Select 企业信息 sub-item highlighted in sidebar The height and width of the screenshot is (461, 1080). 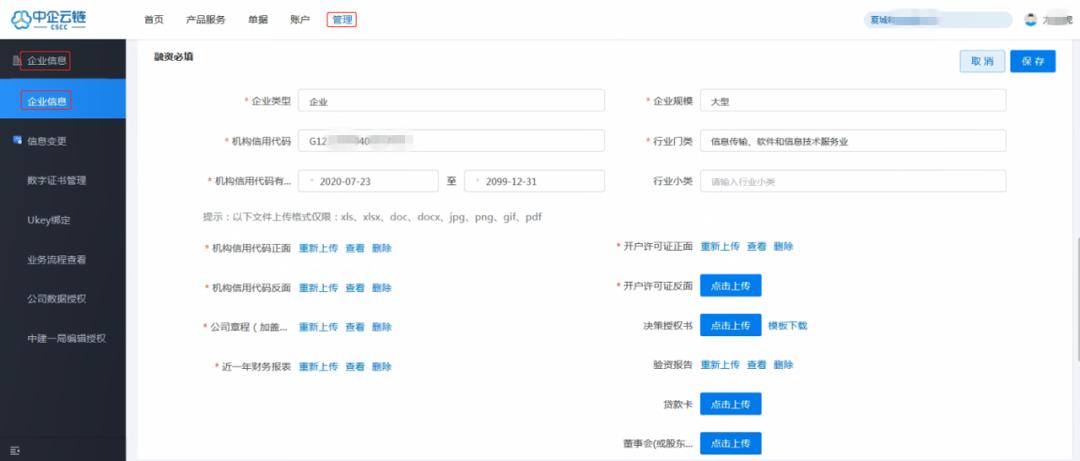[63, 101]
